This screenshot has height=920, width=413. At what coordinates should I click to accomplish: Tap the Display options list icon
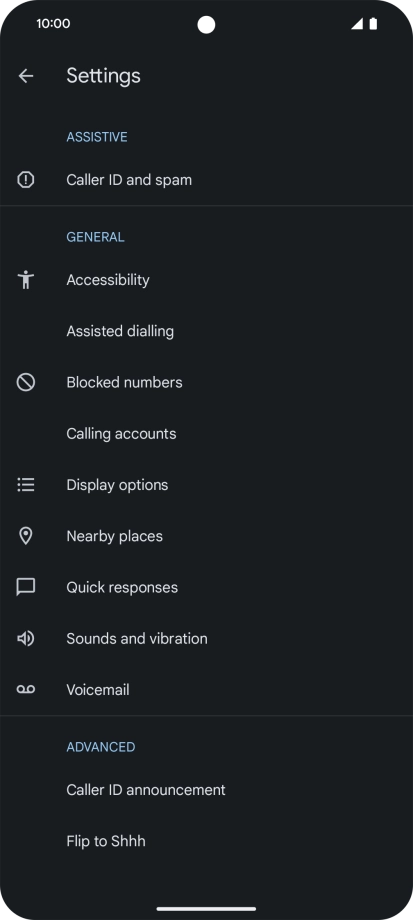coord(26,485)
